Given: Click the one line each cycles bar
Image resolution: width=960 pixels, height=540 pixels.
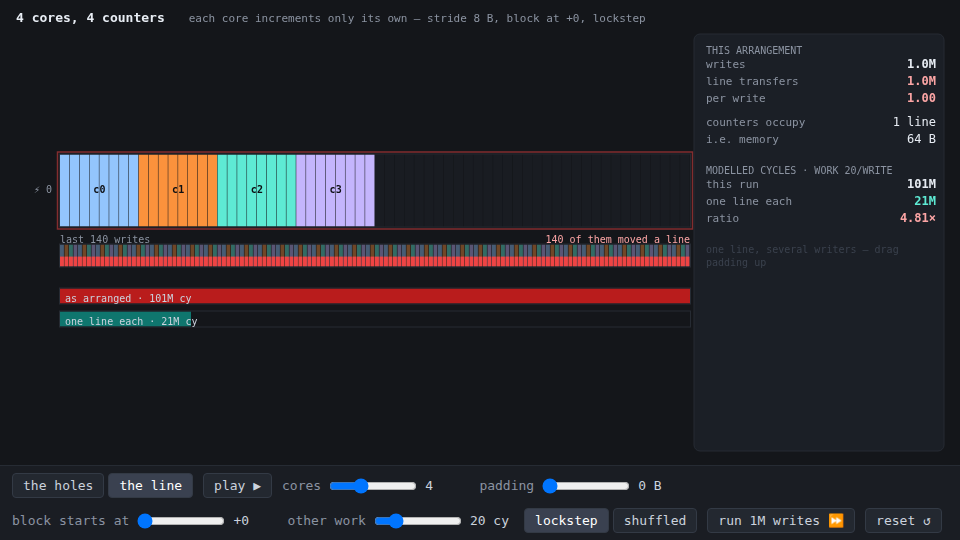Looking at the screenshot, I should click(375, 320).
